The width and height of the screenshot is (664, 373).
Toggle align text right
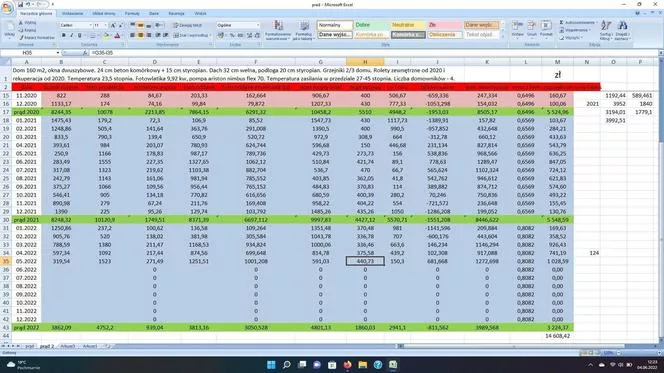(149, 35)
